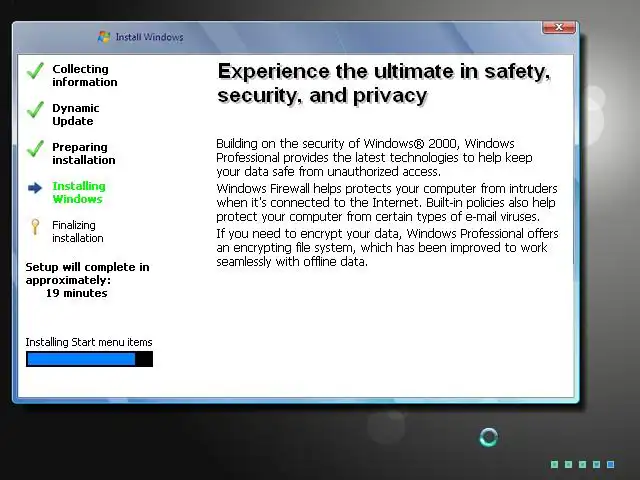Click the paragraph about Windows 2000 security
The width and height of the screenshot is (640, 480).
[x=374, y=158]
